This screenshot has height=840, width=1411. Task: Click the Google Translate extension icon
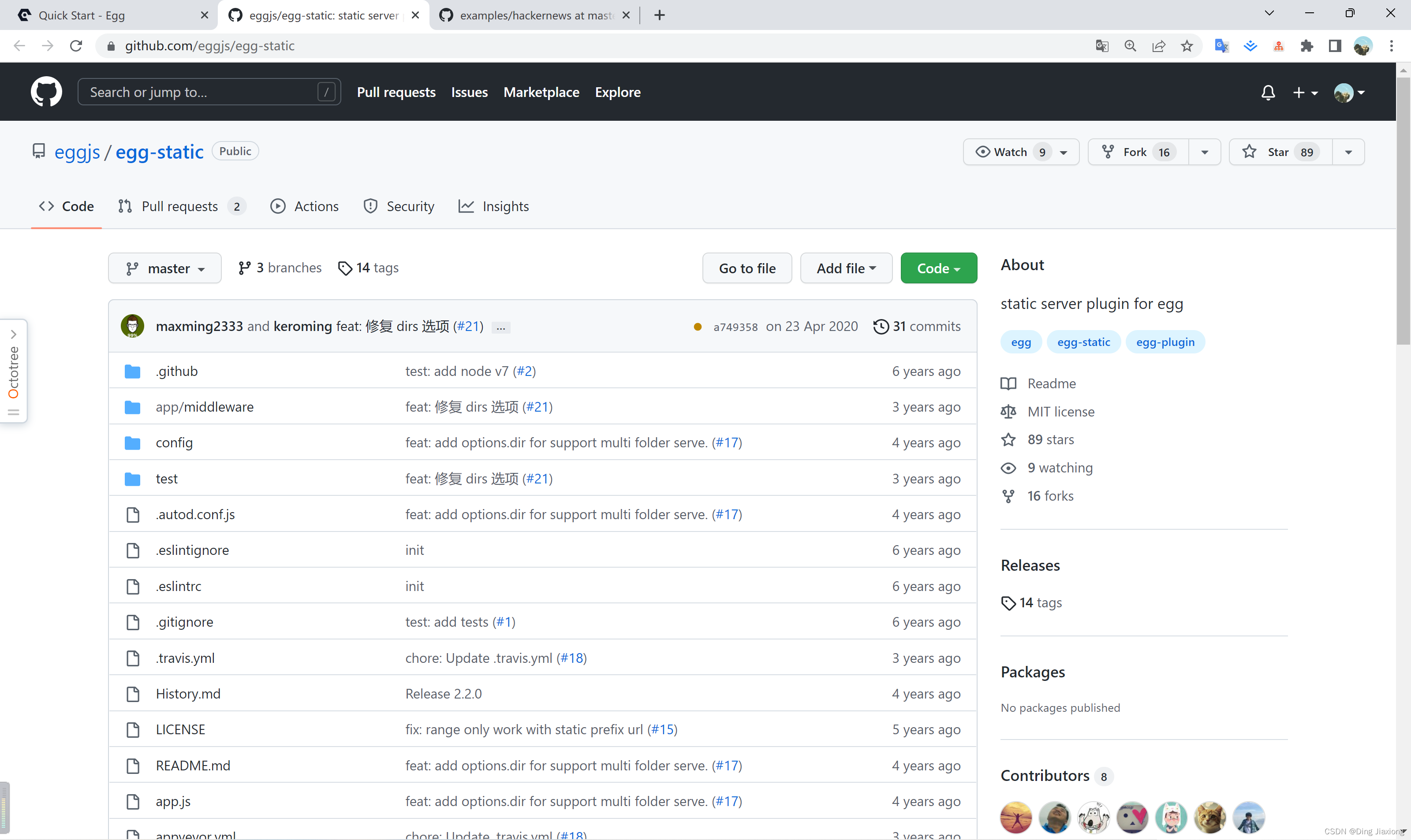tap(1222, 46)
